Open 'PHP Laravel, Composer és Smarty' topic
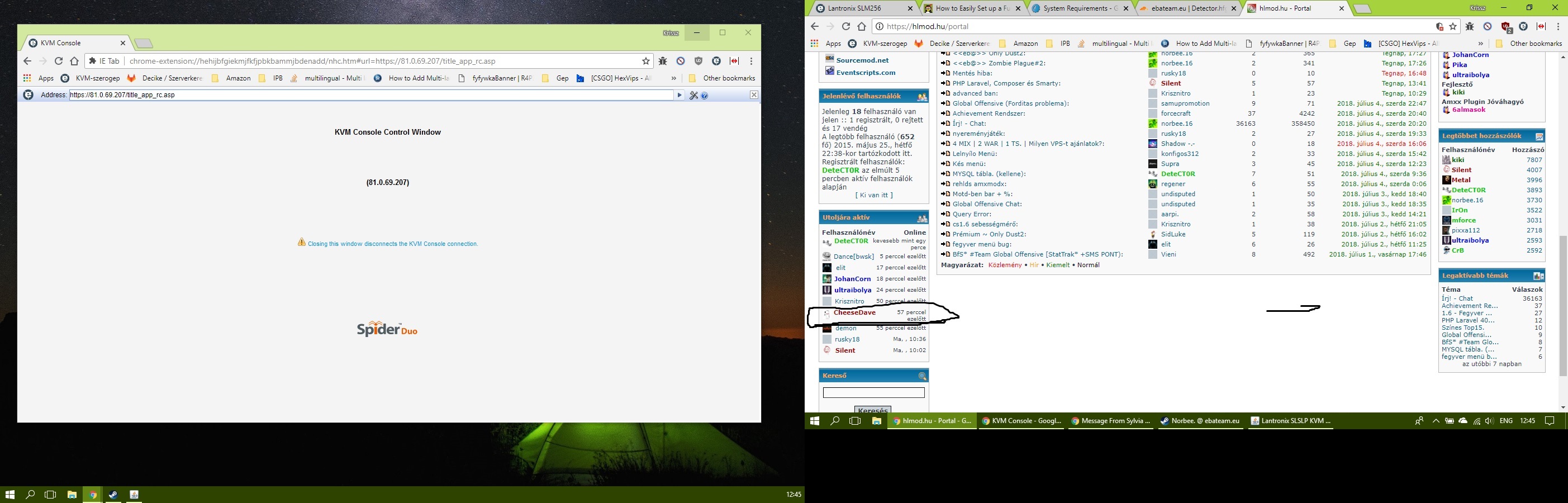 (x=1006, y=83)
